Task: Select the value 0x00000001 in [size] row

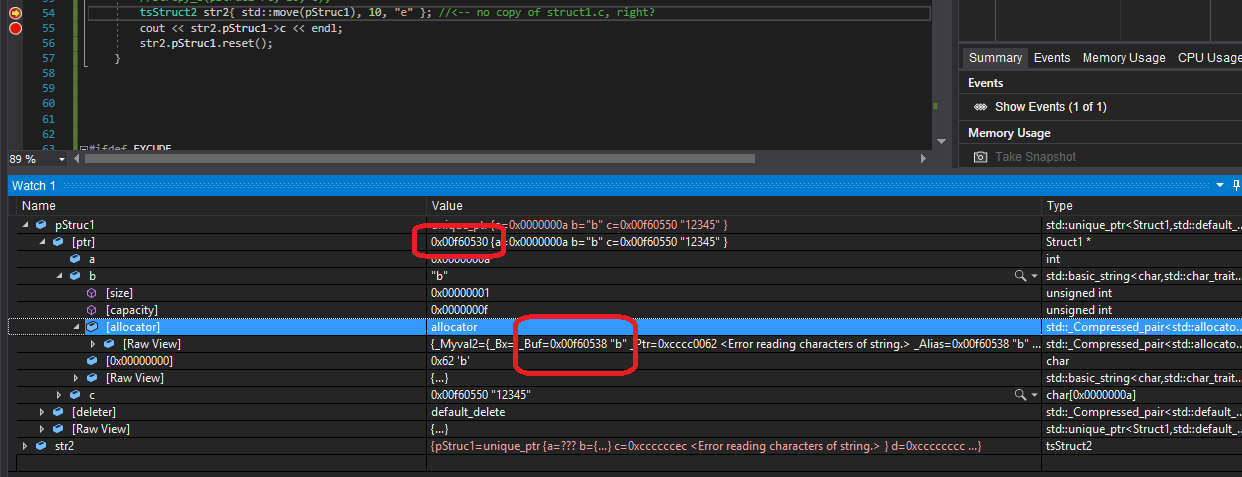Action: [460, 293]
